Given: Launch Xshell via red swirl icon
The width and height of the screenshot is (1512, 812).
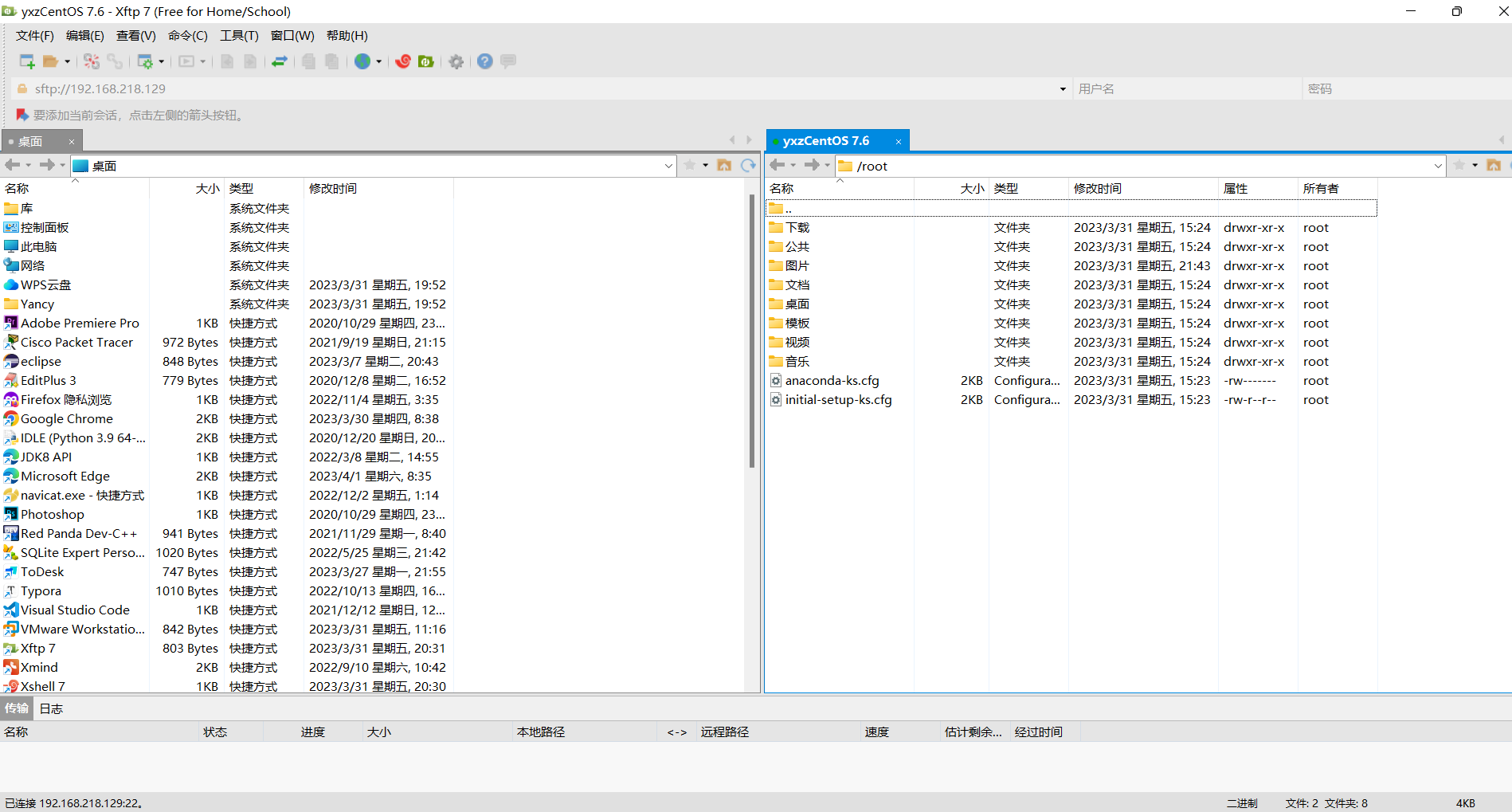Looking at the screenshot, I should coord(403,61).
